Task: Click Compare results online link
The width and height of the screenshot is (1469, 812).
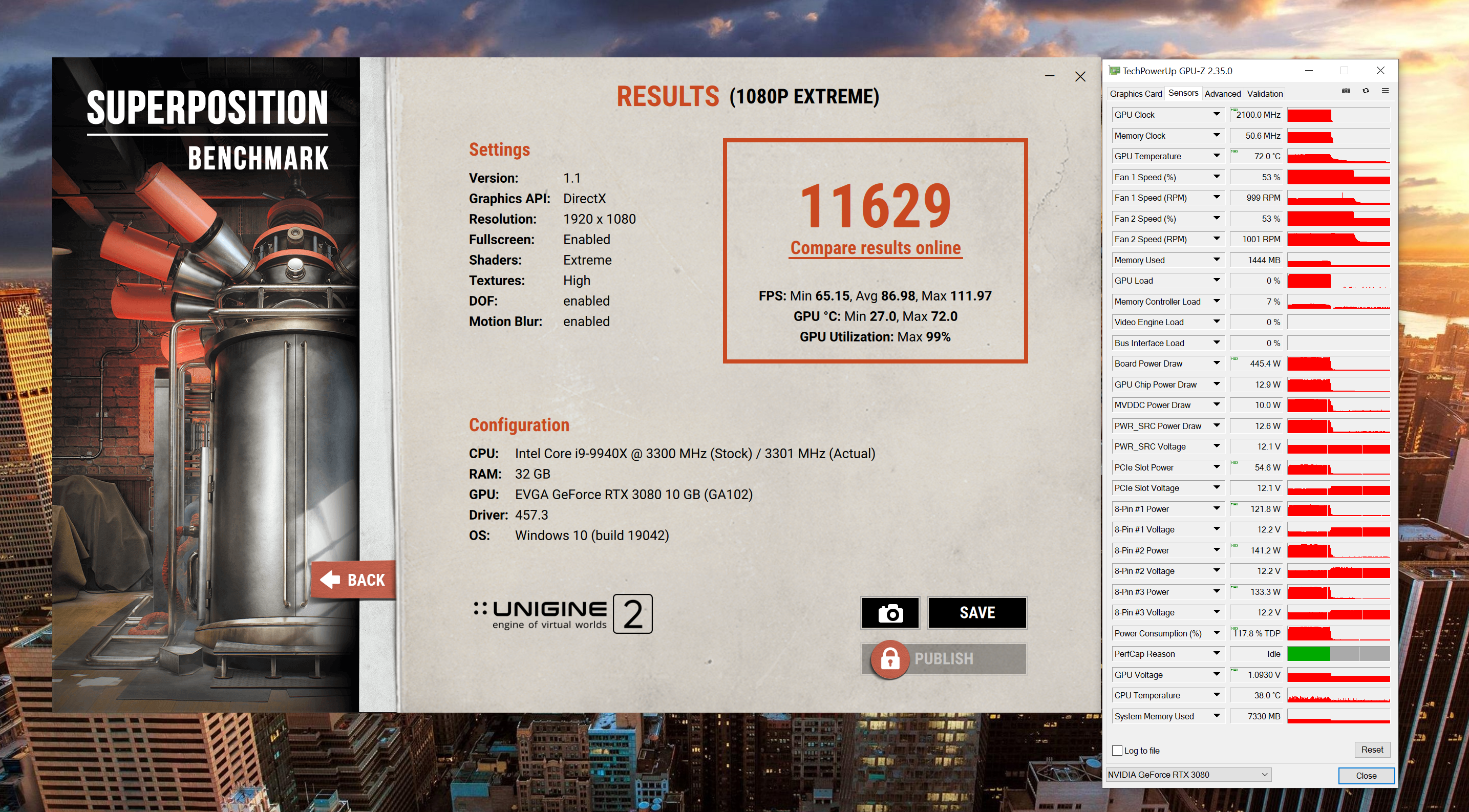Action: [876, 248]
